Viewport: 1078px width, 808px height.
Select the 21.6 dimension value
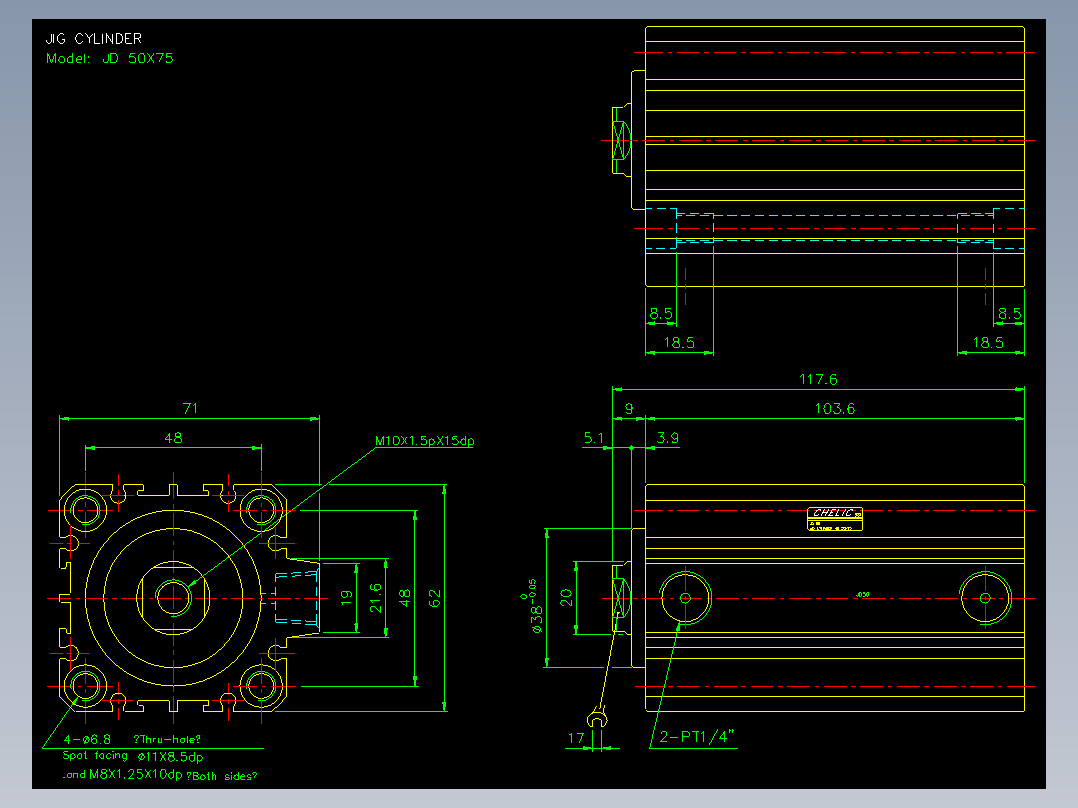[375, 598]
